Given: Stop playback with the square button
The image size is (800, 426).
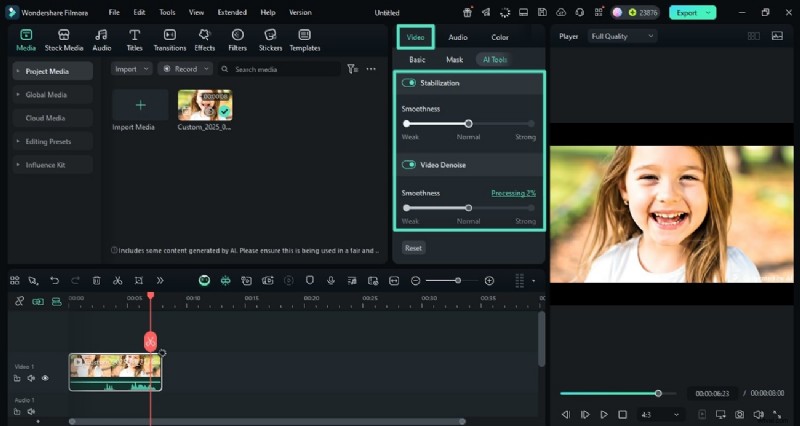Looking at the screenshot, I should point(622,414).
